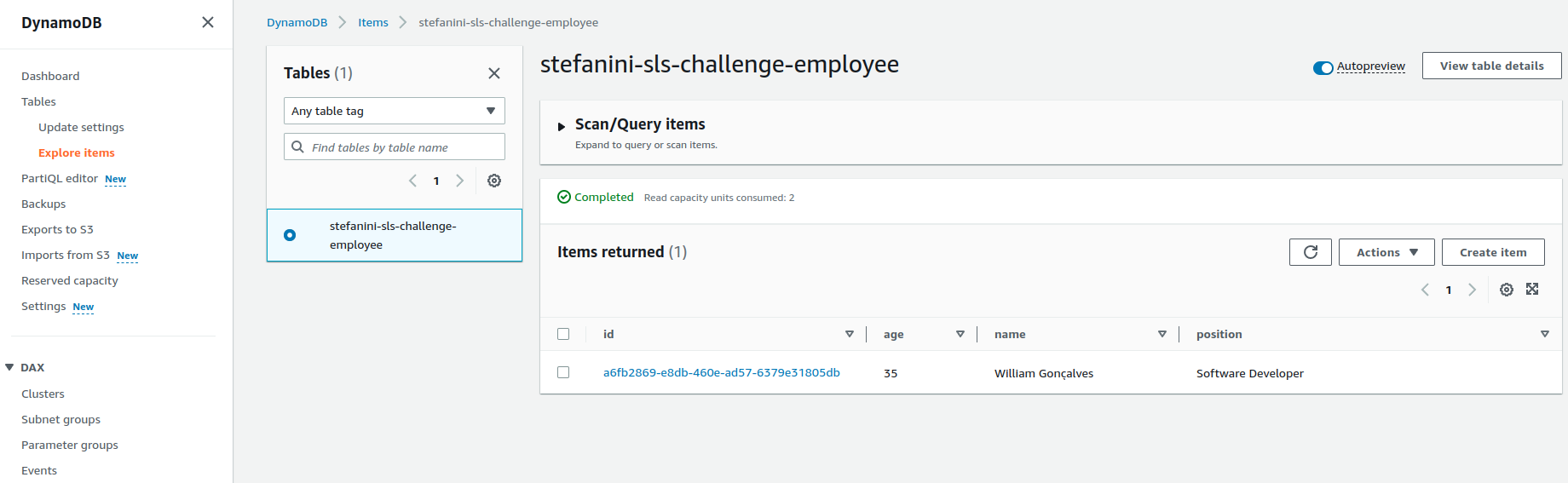
Task: Go to Update settings in sidebar
Action: 81,127
